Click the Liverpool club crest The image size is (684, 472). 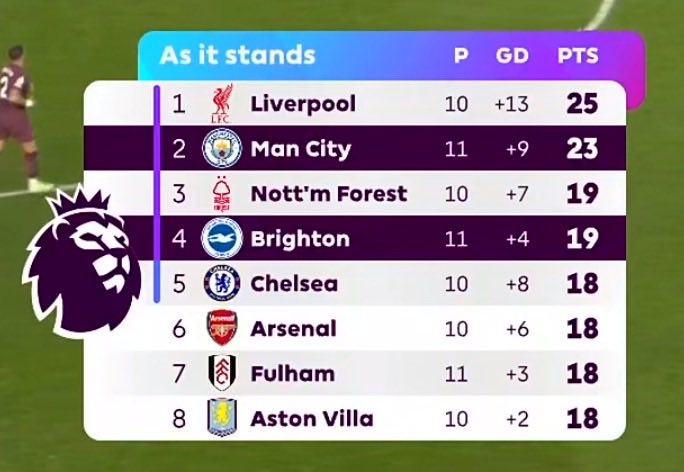(x=222, y=104)
